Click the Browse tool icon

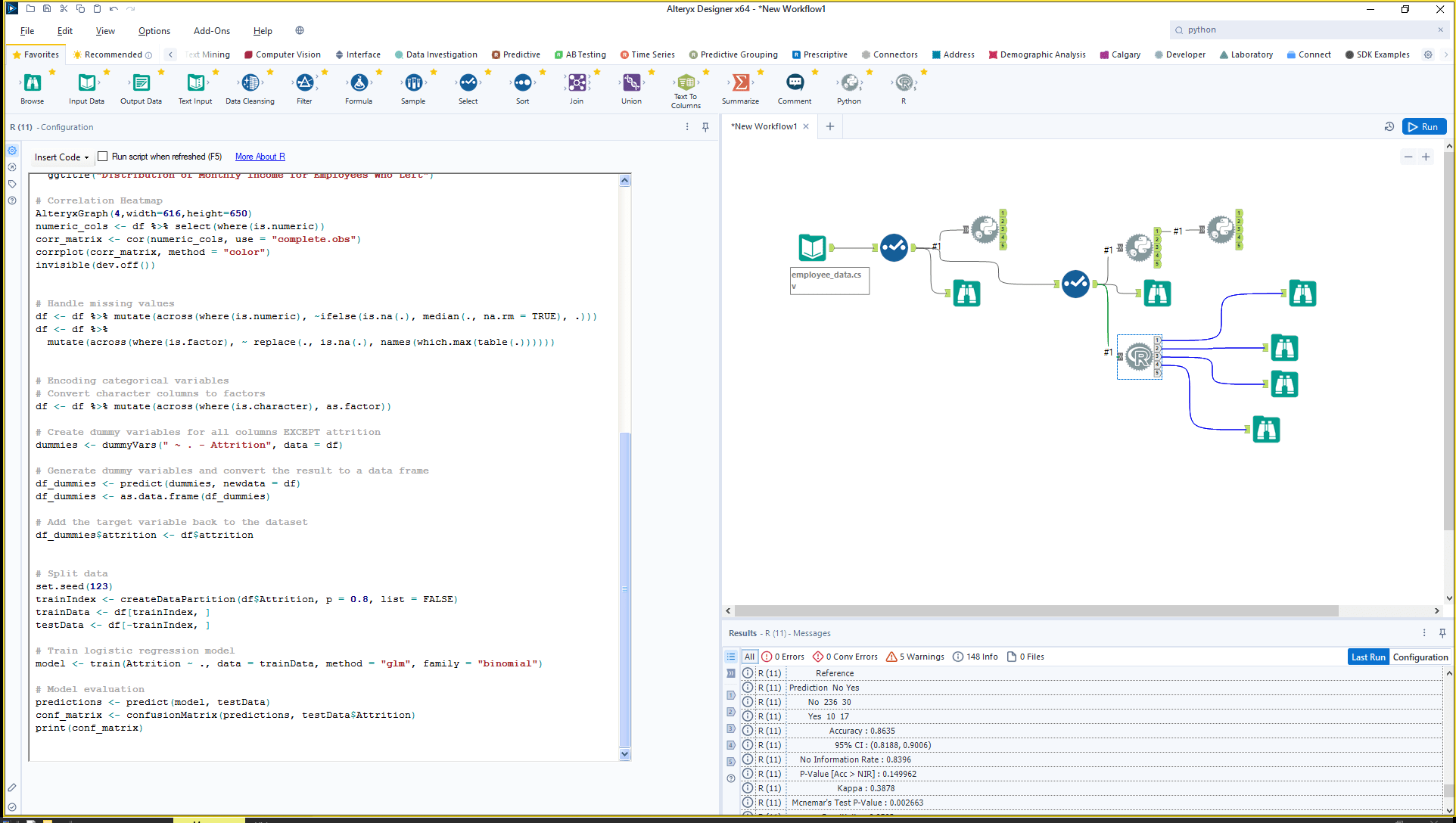pos(32,83)
